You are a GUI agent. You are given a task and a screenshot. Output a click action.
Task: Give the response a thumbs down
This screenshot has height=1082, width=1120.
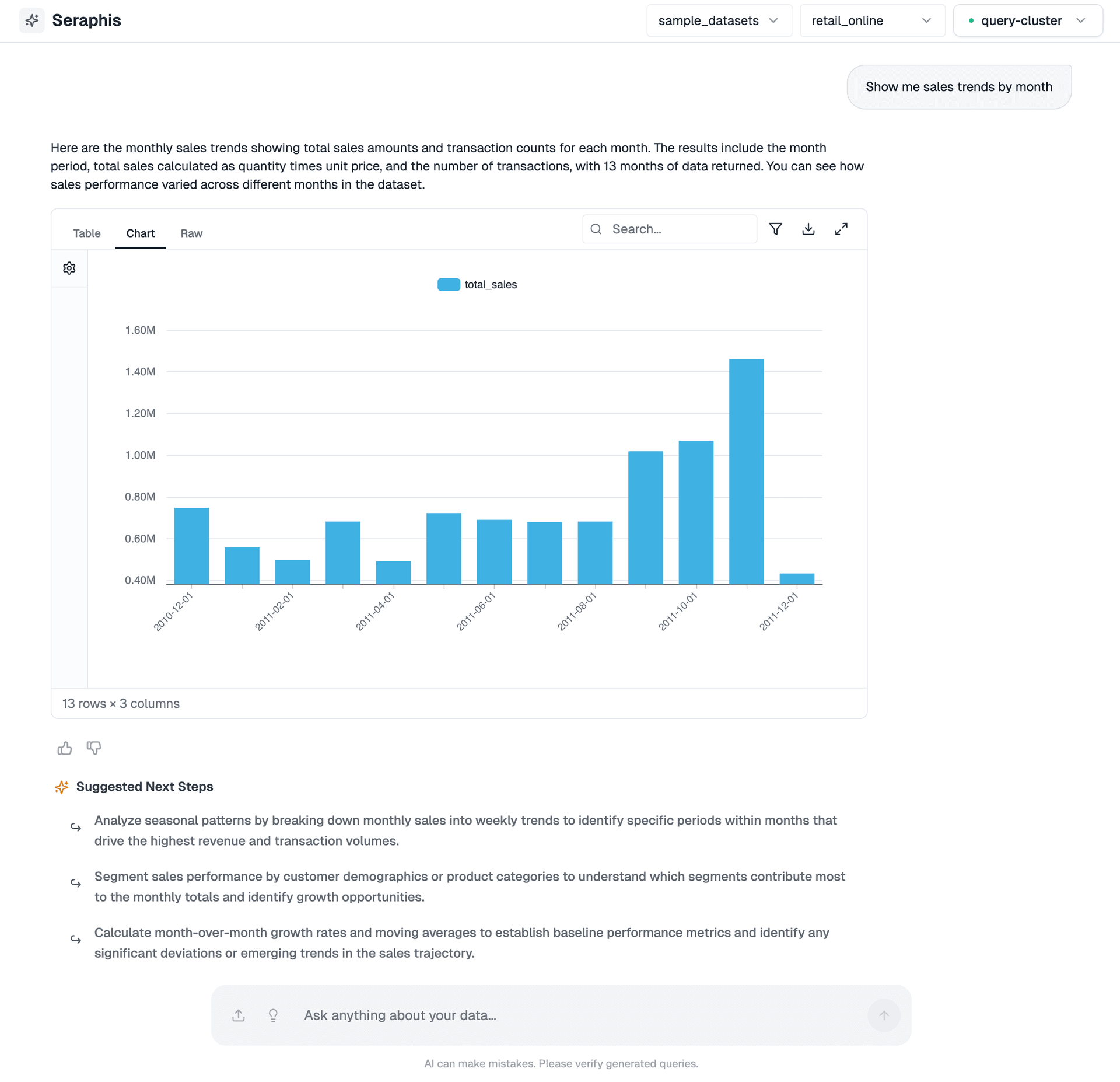[93, 748]
